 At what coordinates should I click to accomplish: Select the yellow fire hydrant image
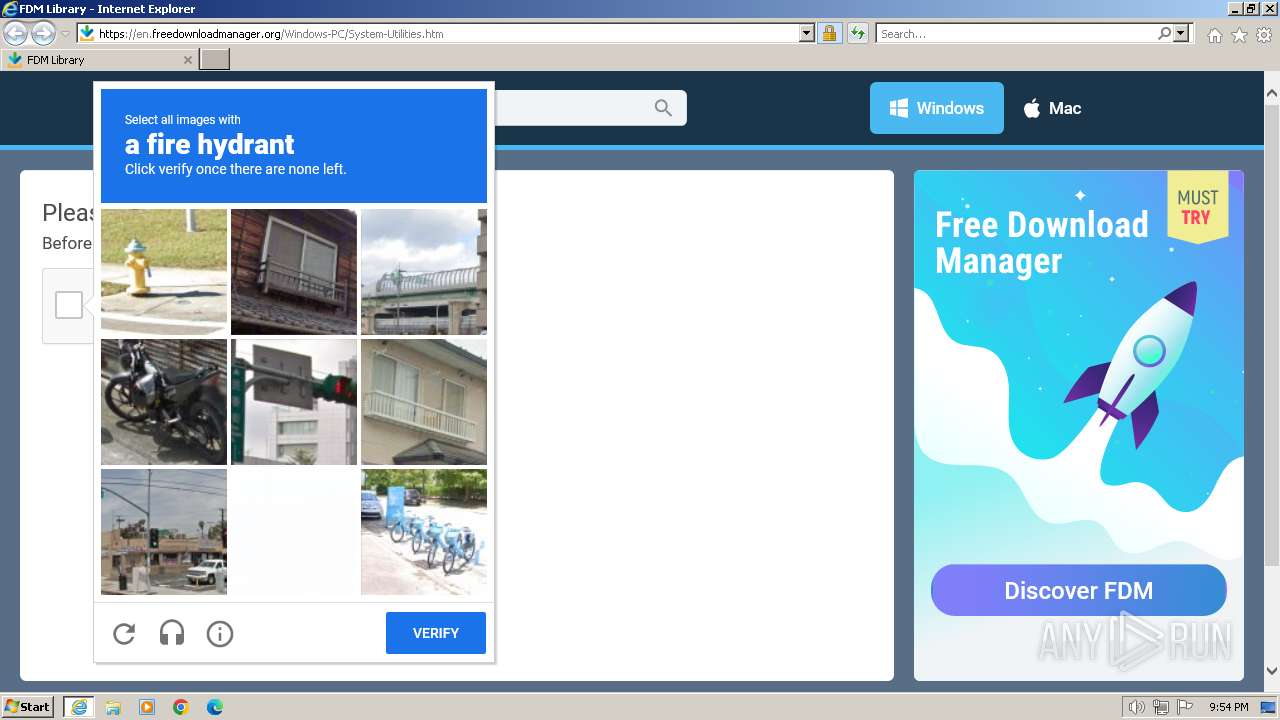pyautogui.click(x=164, y=272)
